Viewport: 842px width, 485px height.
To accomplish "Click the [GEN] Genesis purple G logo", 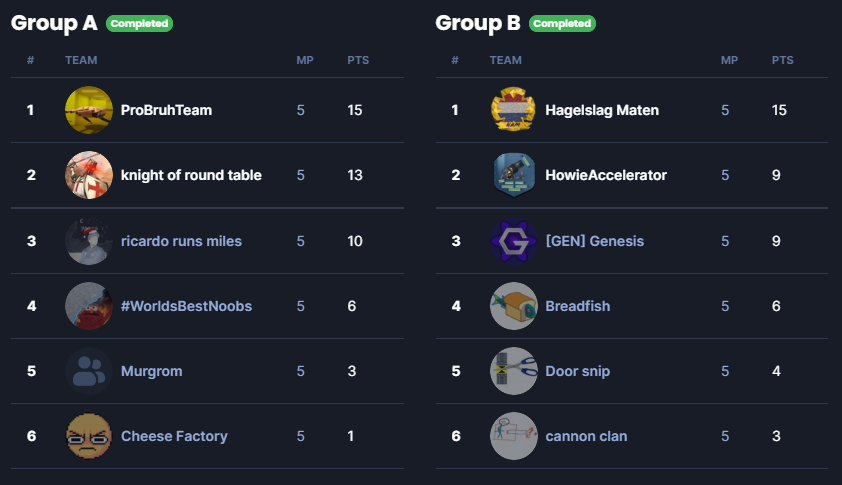I will (x=513, y=241).
